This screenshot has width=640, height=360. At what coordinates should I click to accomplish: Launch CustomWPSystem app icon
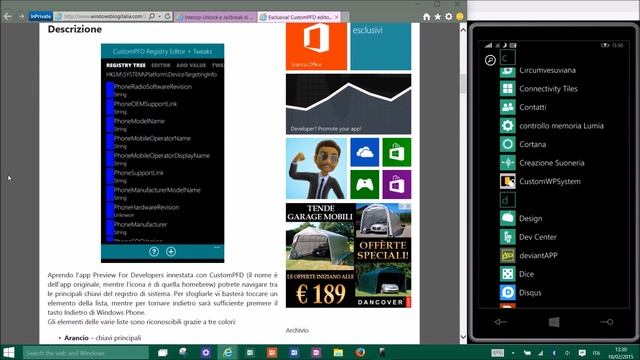pyautogui.click(x=508, y=181)
